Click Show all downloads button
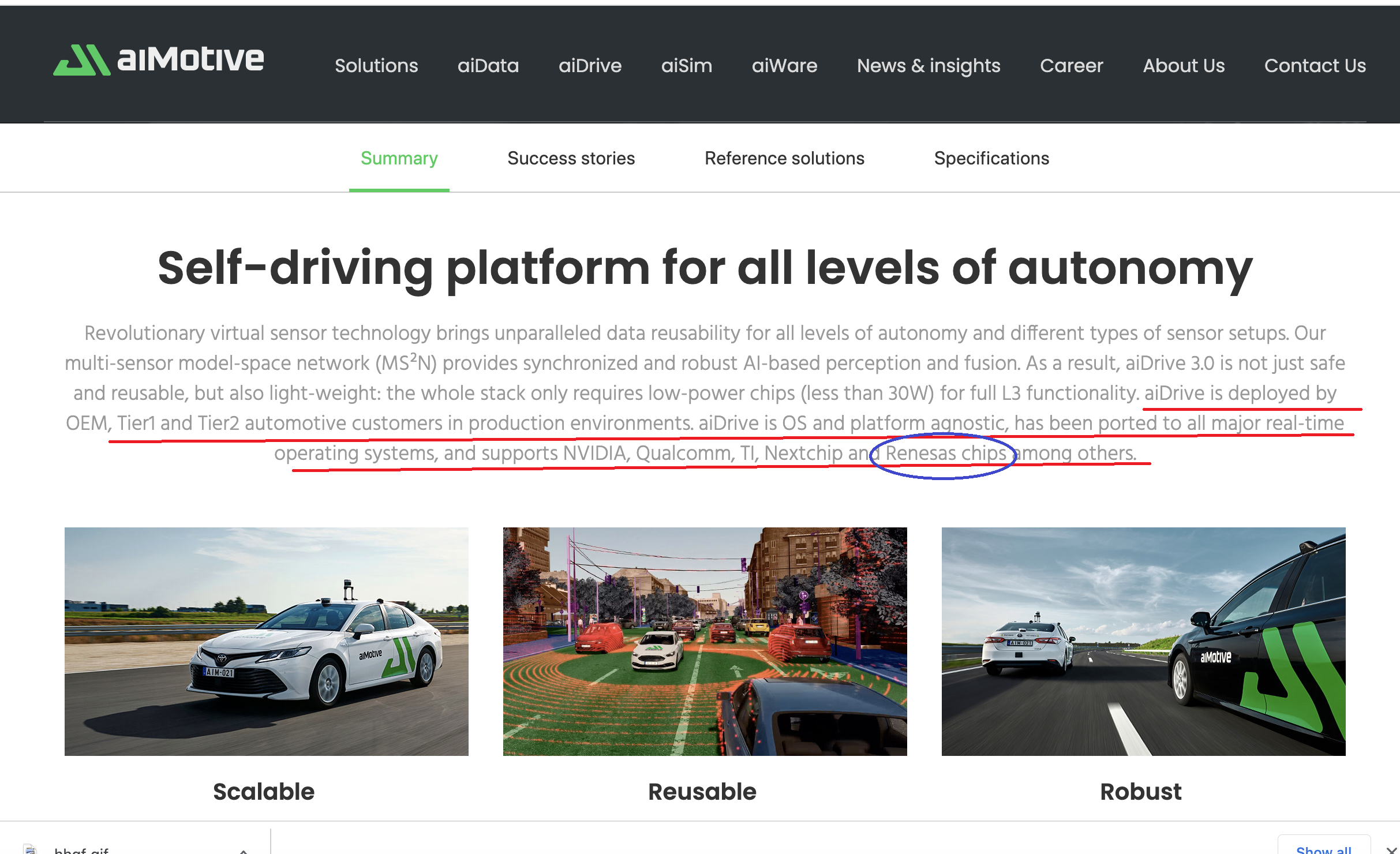 pyautogui.click(x=1323, y=848)
